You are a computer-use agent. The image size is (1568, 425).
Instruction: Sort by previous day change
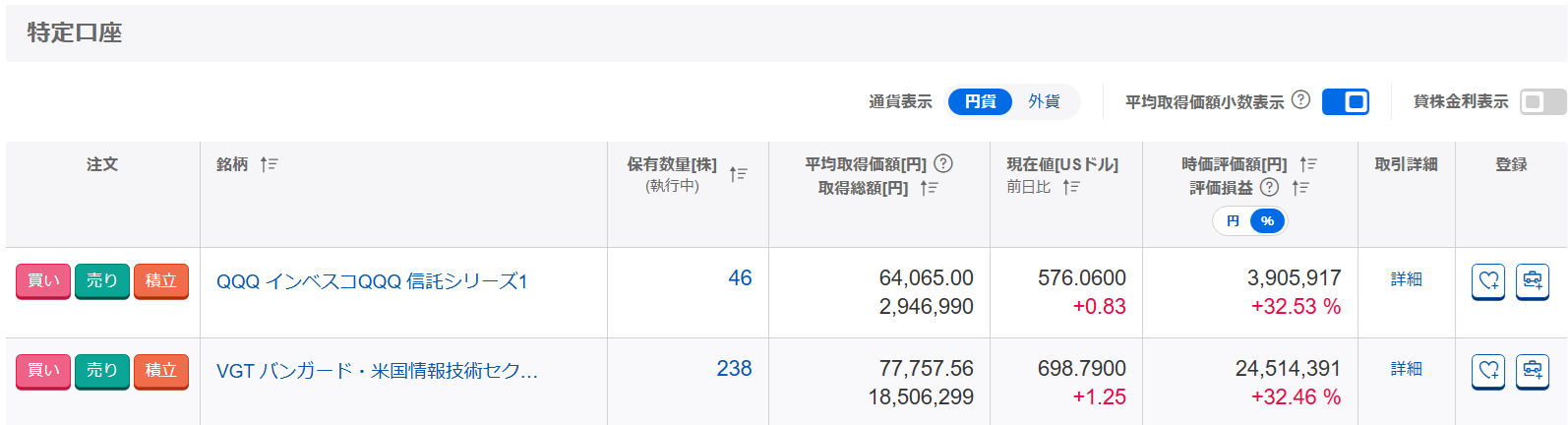(x=1071, y=187)
